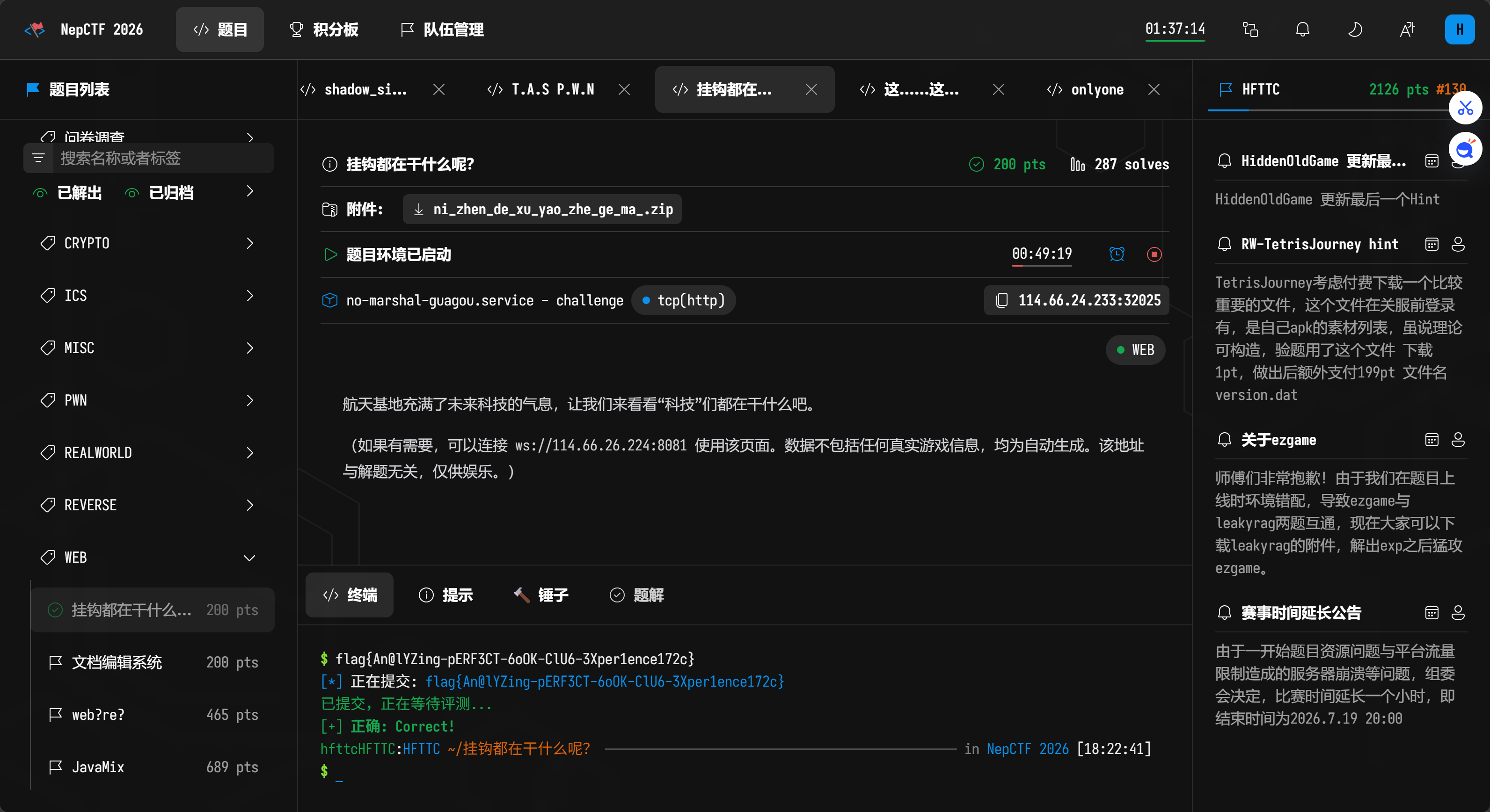Expand the chevron next to 已归档

pyautogui.click(x=249, y=191)
